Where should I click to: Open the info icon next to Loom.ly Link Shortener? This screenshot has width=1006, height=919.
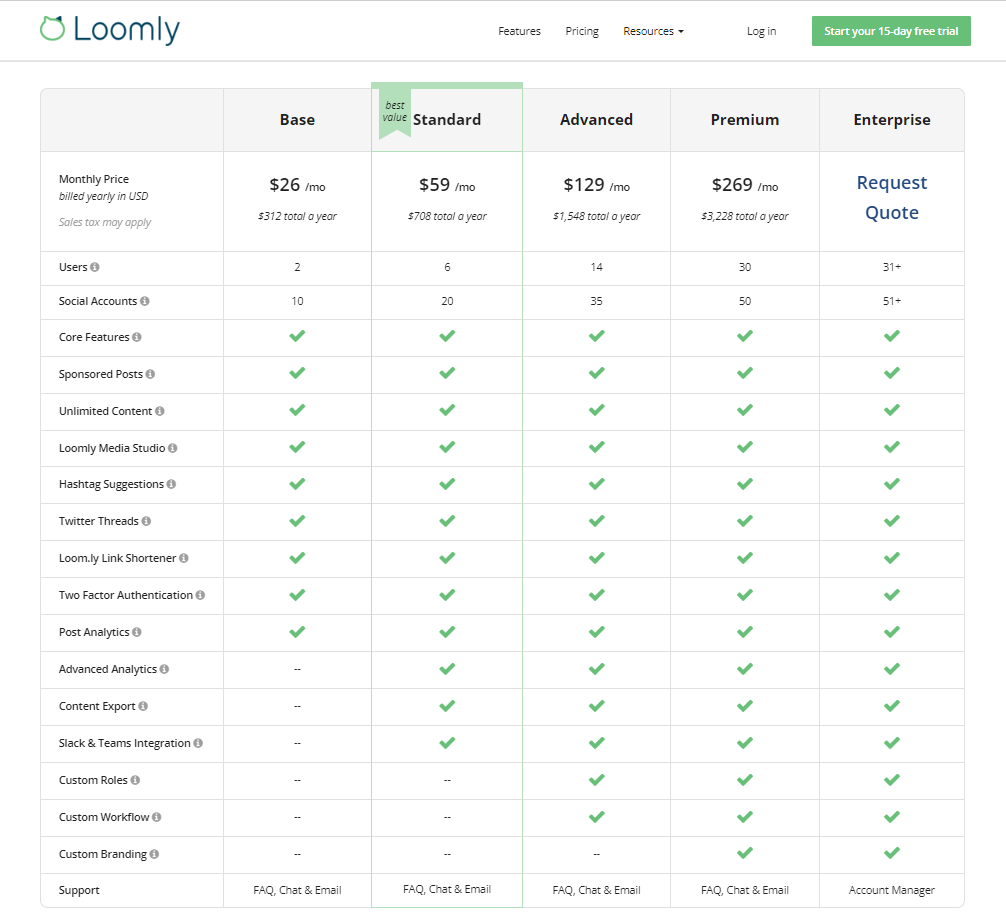tap(184, 558)
